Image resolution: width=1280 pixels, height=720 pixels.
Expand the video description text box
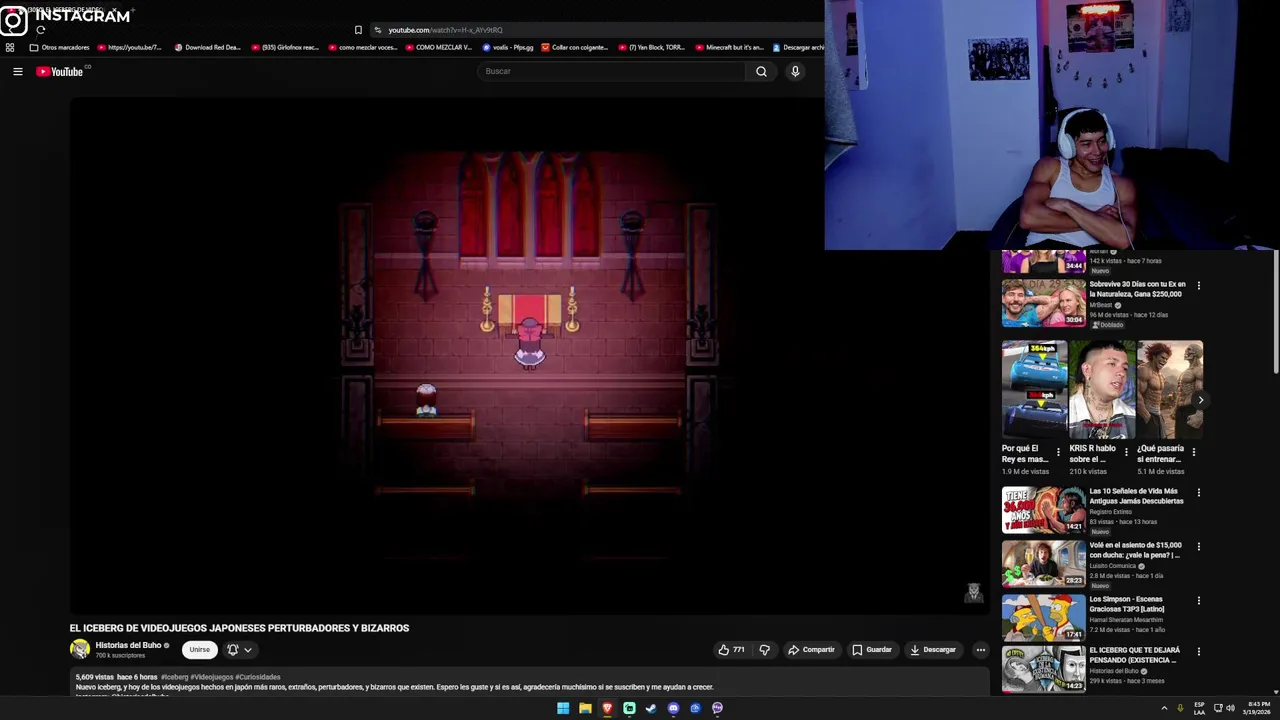[x=529, y=683]
